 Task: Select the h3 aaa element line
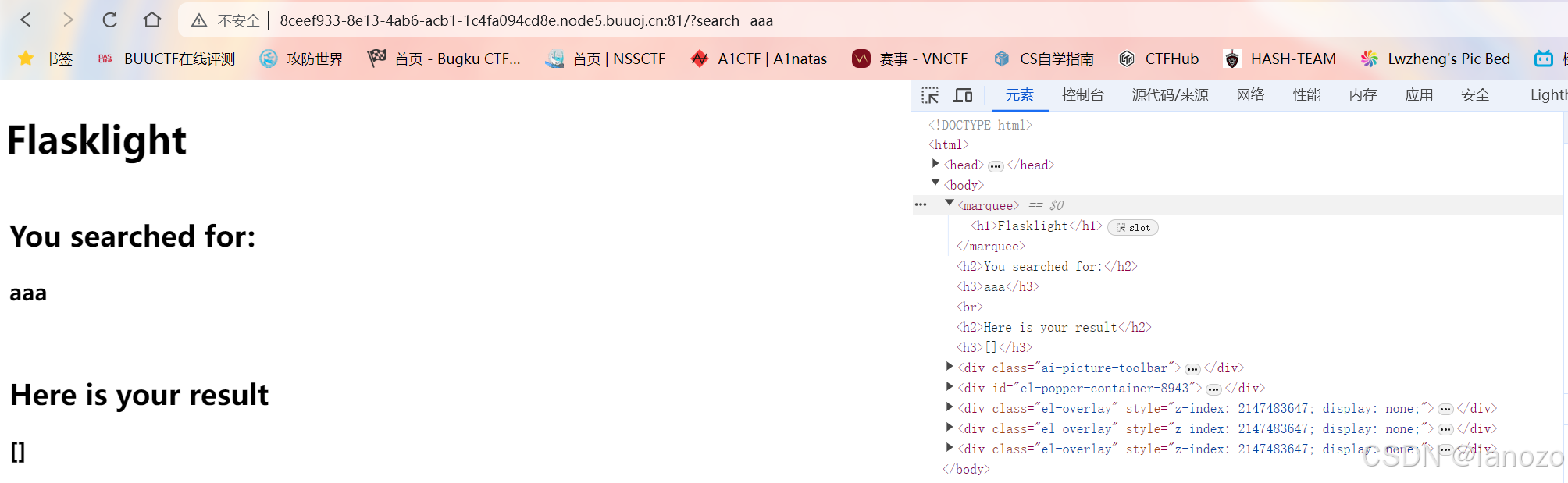coord(998,287)
